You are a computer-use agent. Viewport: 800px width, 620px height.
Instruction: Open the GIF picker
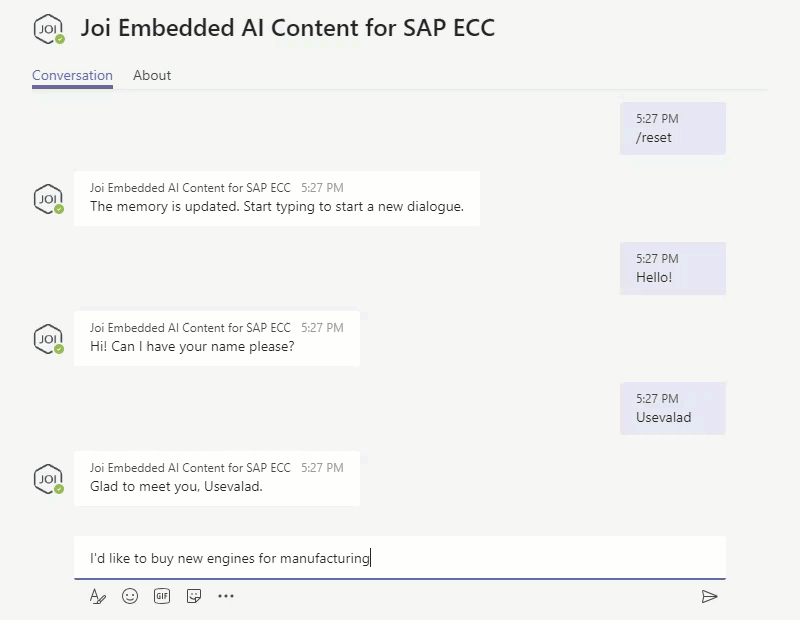coord(162,596)
